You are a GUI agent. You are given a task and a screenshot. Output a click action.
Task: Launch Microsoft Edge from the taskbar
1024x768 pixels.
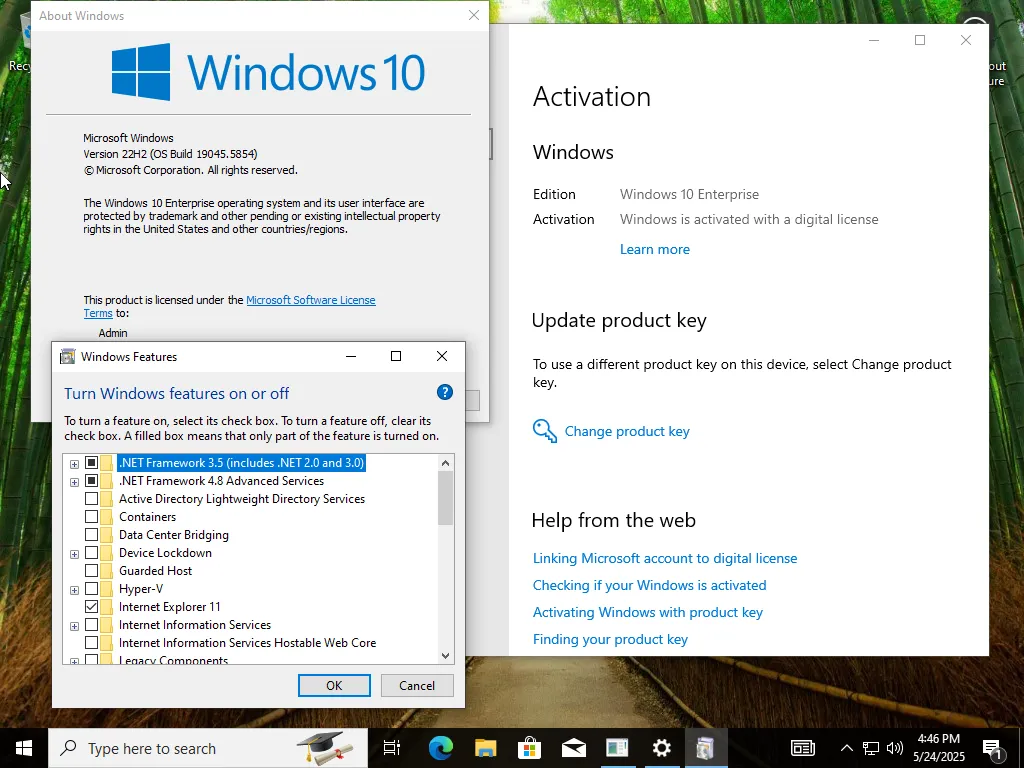[x=441, y=748]
